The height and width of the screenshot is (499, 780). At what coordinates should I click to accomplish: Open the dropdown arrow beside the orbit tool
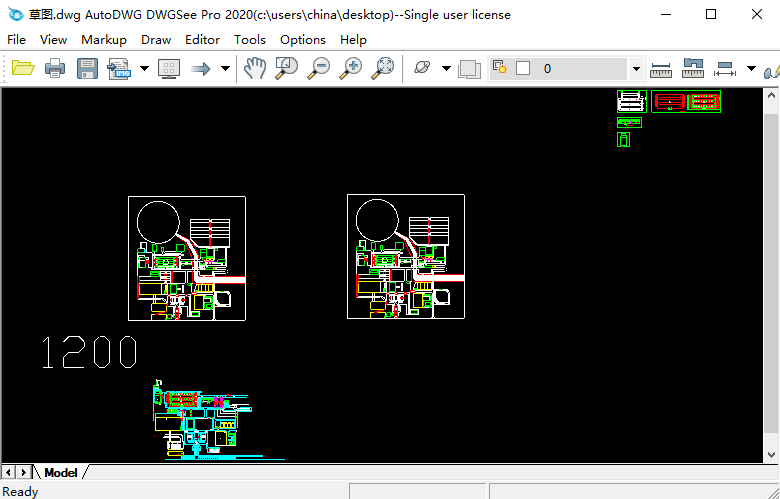pyautogui.click(x=446, y=69)
